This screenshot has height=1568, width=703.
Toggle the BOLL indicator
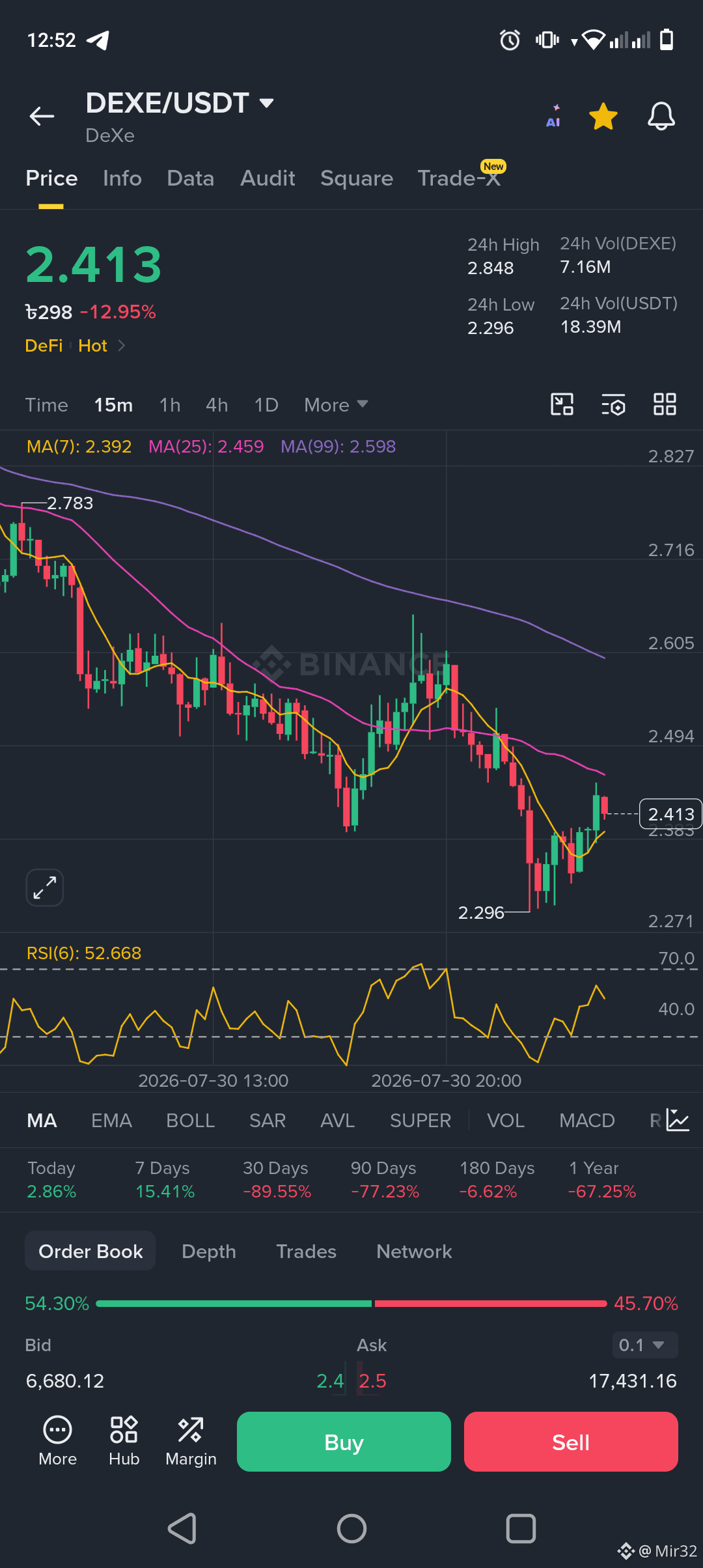pyautogui.click(x=190, y=1120)
